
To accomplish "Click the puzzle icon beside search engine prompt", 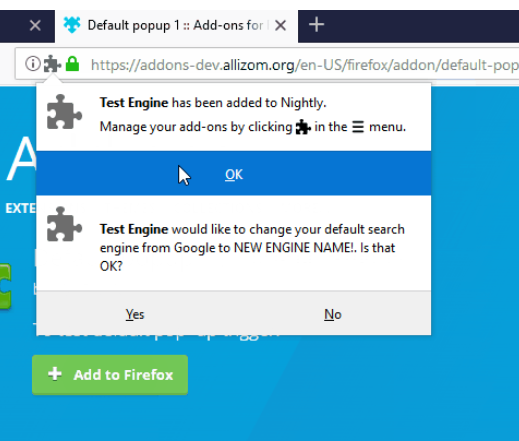I will [x=64, y=224].
